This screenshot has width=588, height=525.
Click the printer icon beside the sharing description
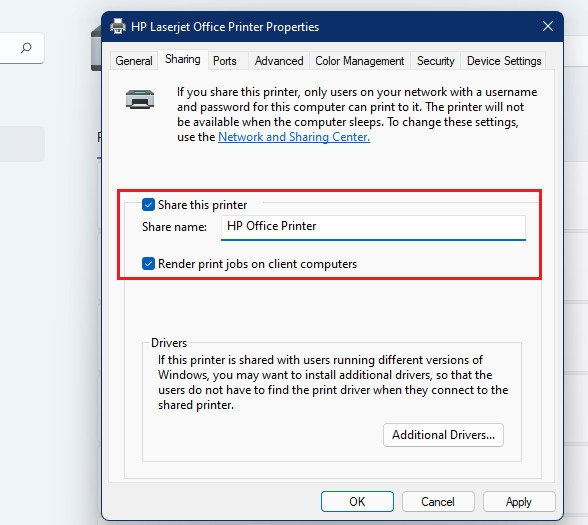click(140, 99)
